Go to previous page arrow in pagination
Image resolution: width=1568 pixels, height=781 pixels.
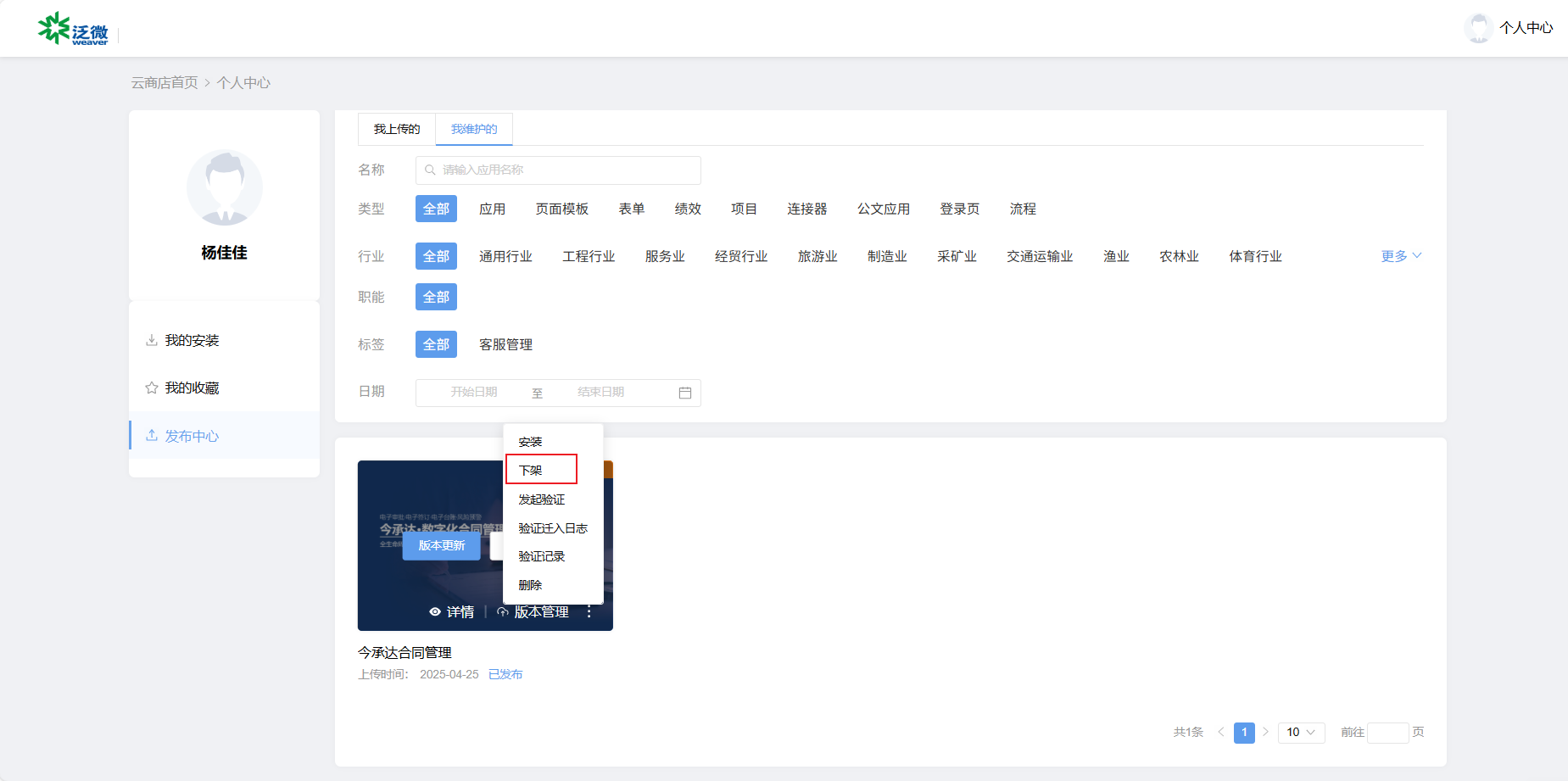pos(1221,732)
